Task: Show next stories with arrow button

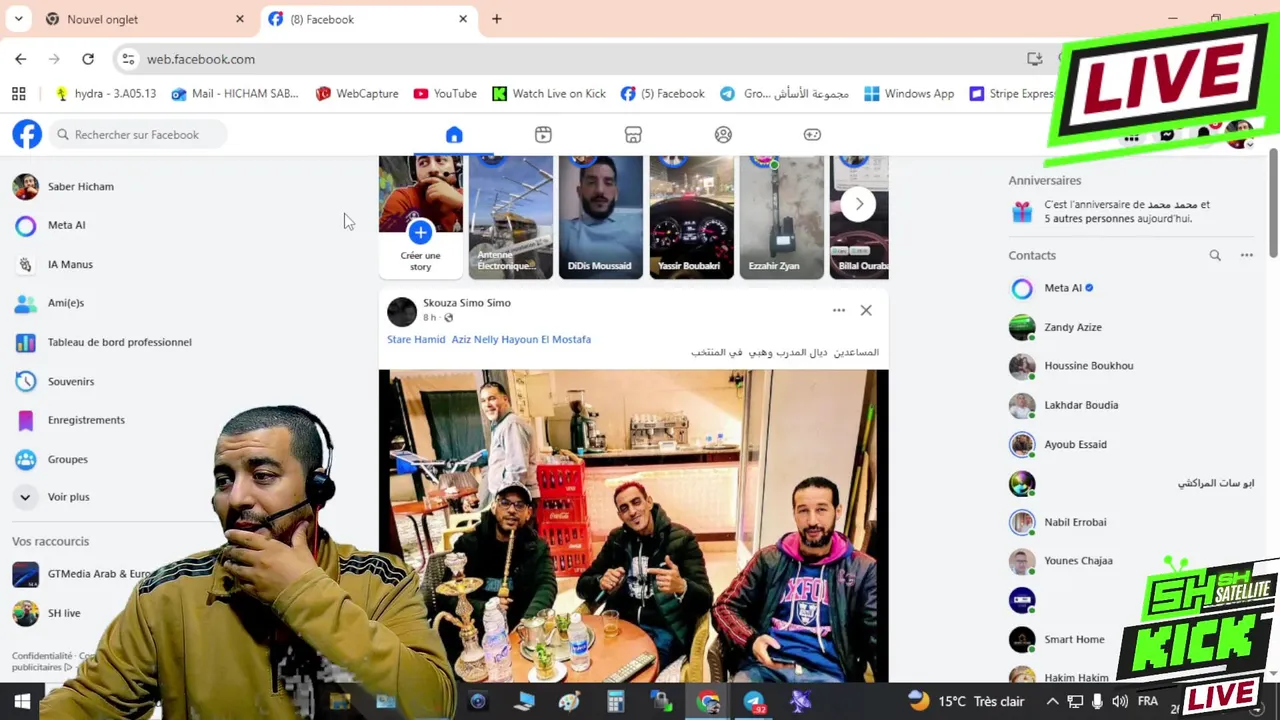Action: [x=858, y=204]
